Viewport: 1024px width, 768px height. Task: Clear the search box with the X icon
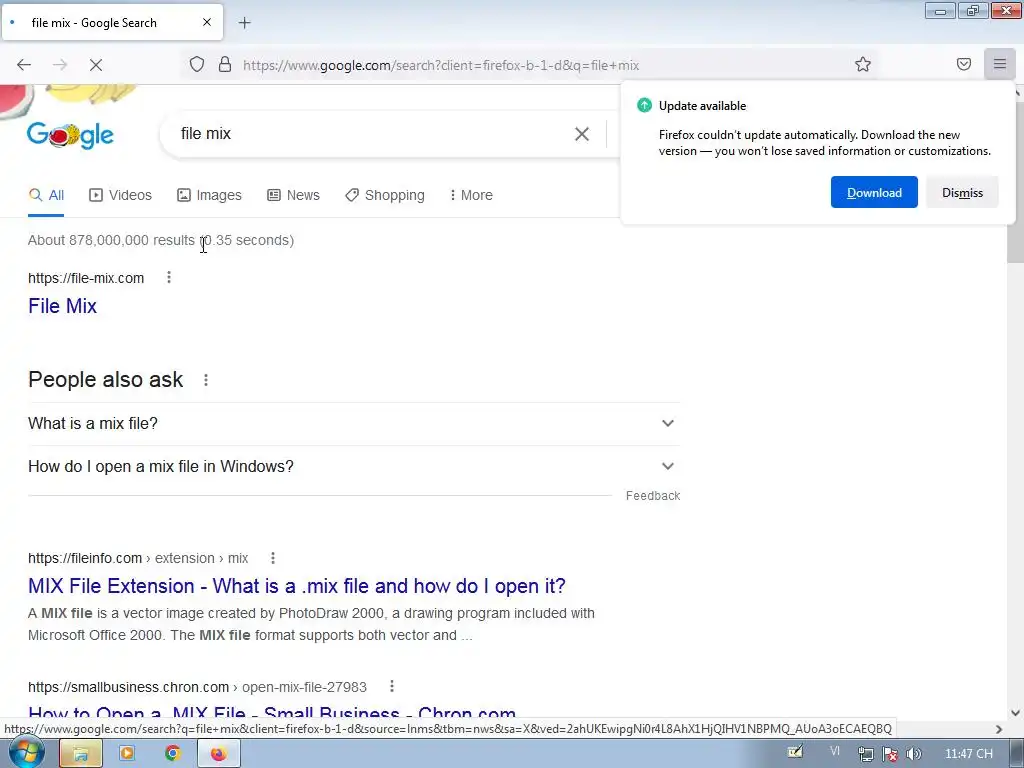tap(581, 134)
